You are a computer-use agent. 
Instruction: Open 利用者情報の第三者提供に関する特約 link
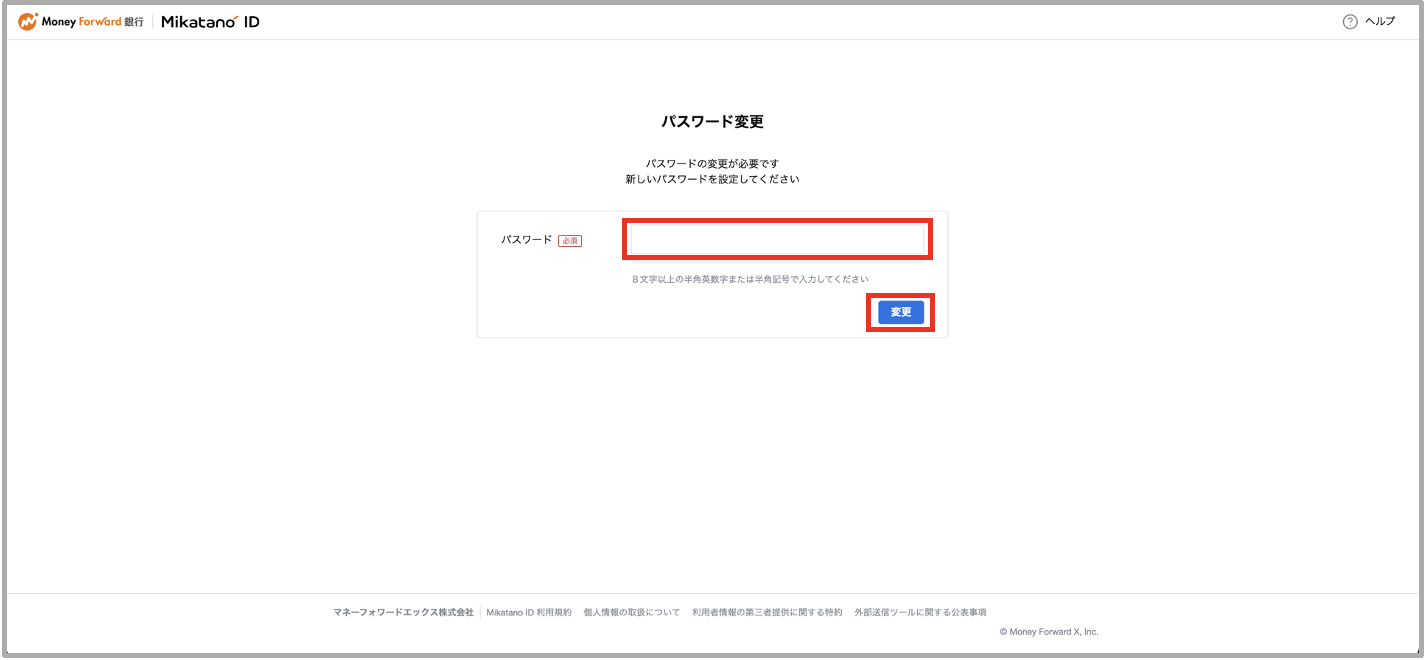[767, 612]
